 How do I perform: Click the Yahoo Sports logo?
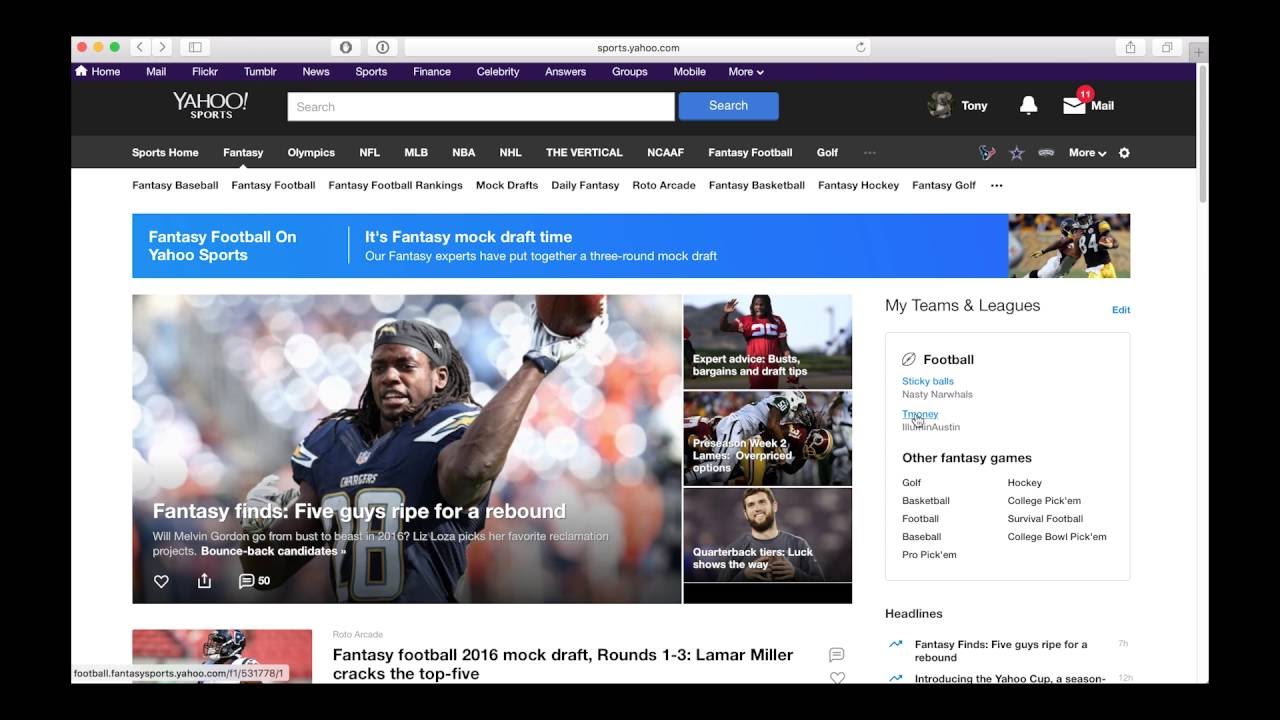[210, 105]
